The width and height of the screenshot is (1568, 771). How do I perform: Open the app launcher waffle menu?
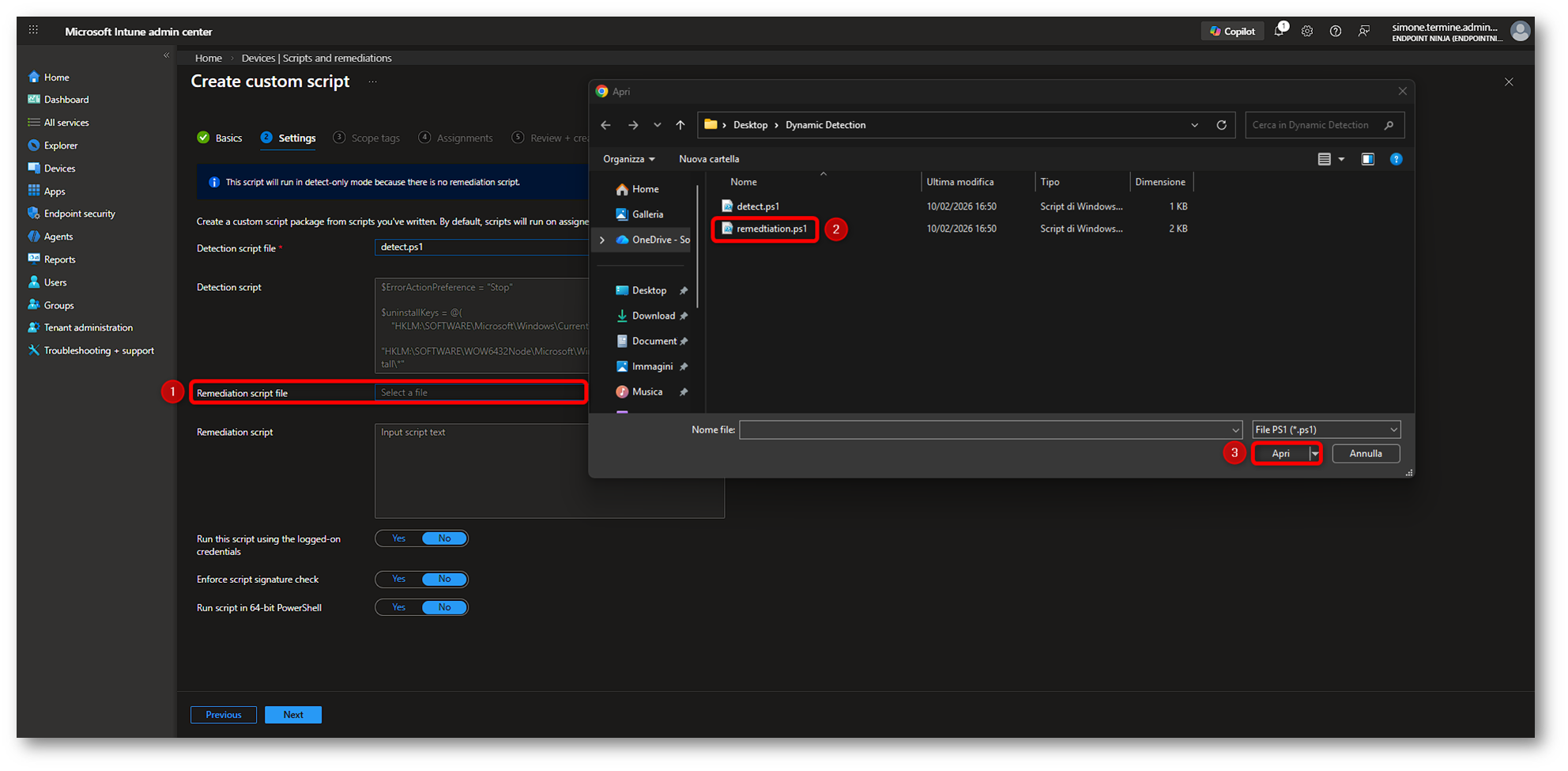pos(33,31)
